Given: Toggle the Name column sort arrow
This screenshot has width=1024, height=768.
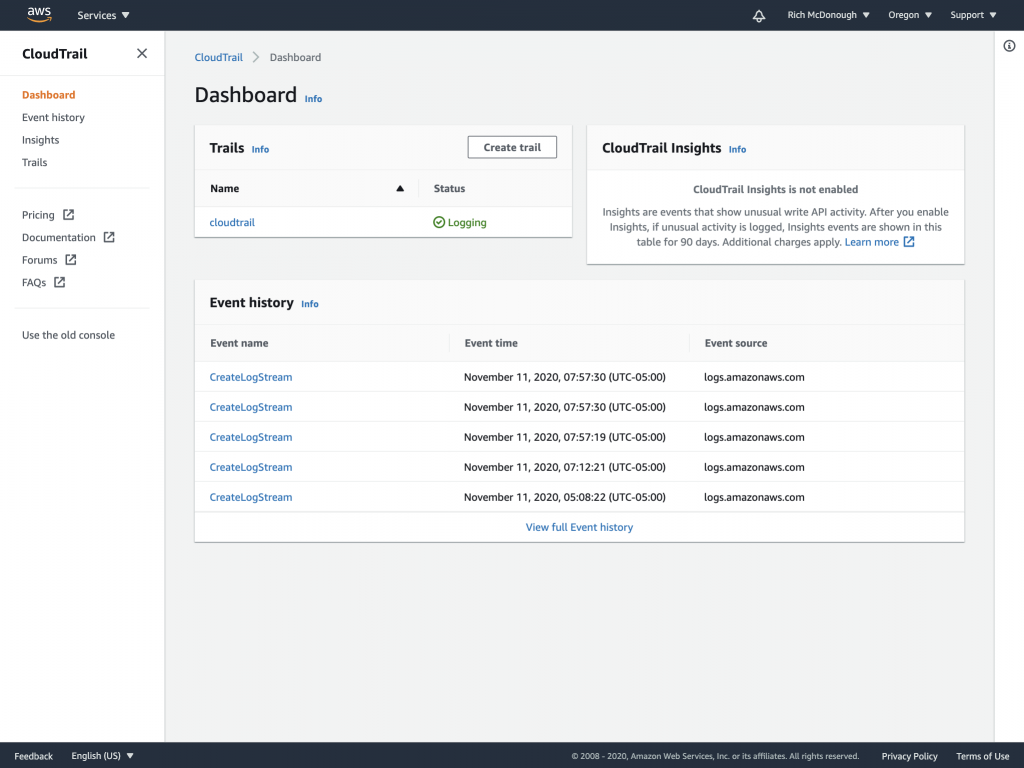Looking at the screenshot, I should (399, 188).
